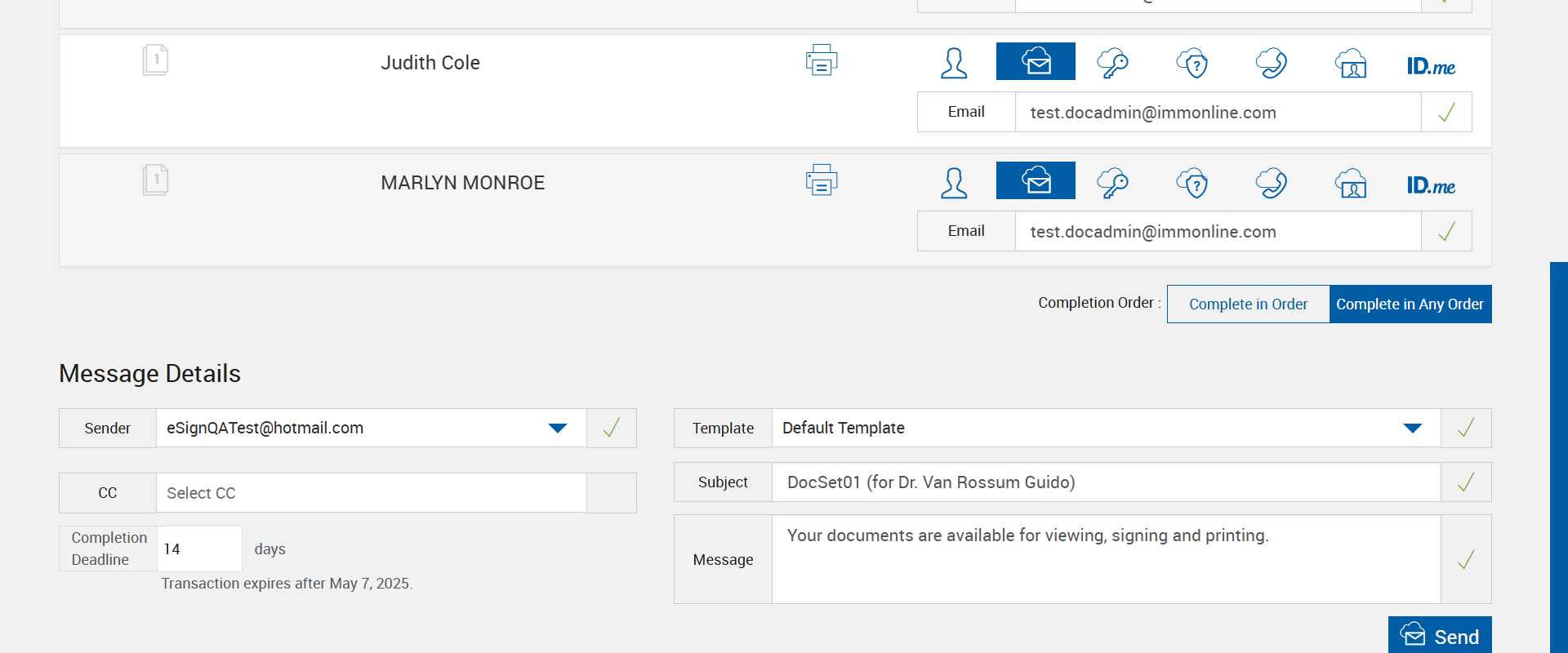Open the Sender dropdown
Image resolution: width=1568 pixels, height=653 pixels.
(x=558, y=429)
